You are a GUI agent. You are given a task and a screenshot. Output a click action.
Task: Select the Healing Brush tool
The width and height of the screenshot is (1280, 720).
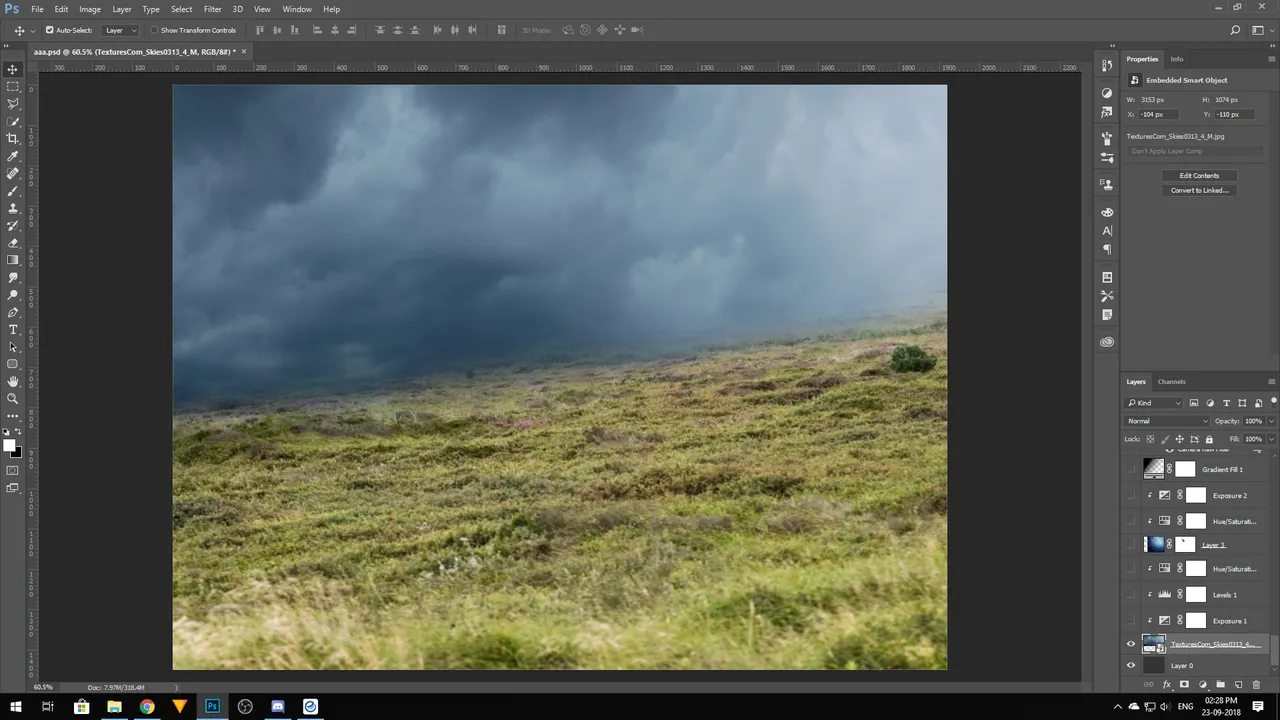point(13,173)
